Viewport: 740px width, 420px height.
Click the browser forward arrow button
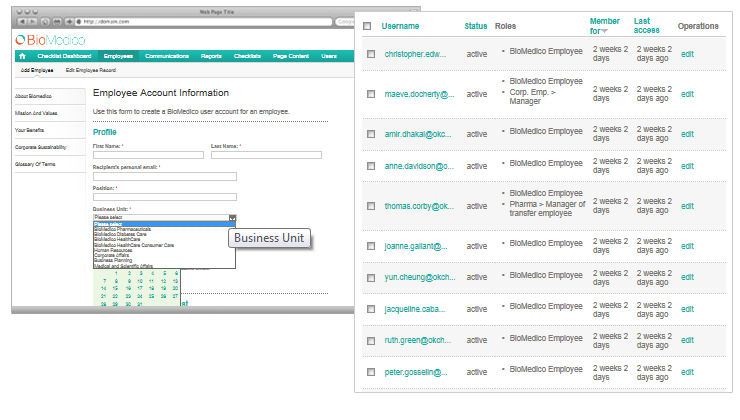coord(33,22)
